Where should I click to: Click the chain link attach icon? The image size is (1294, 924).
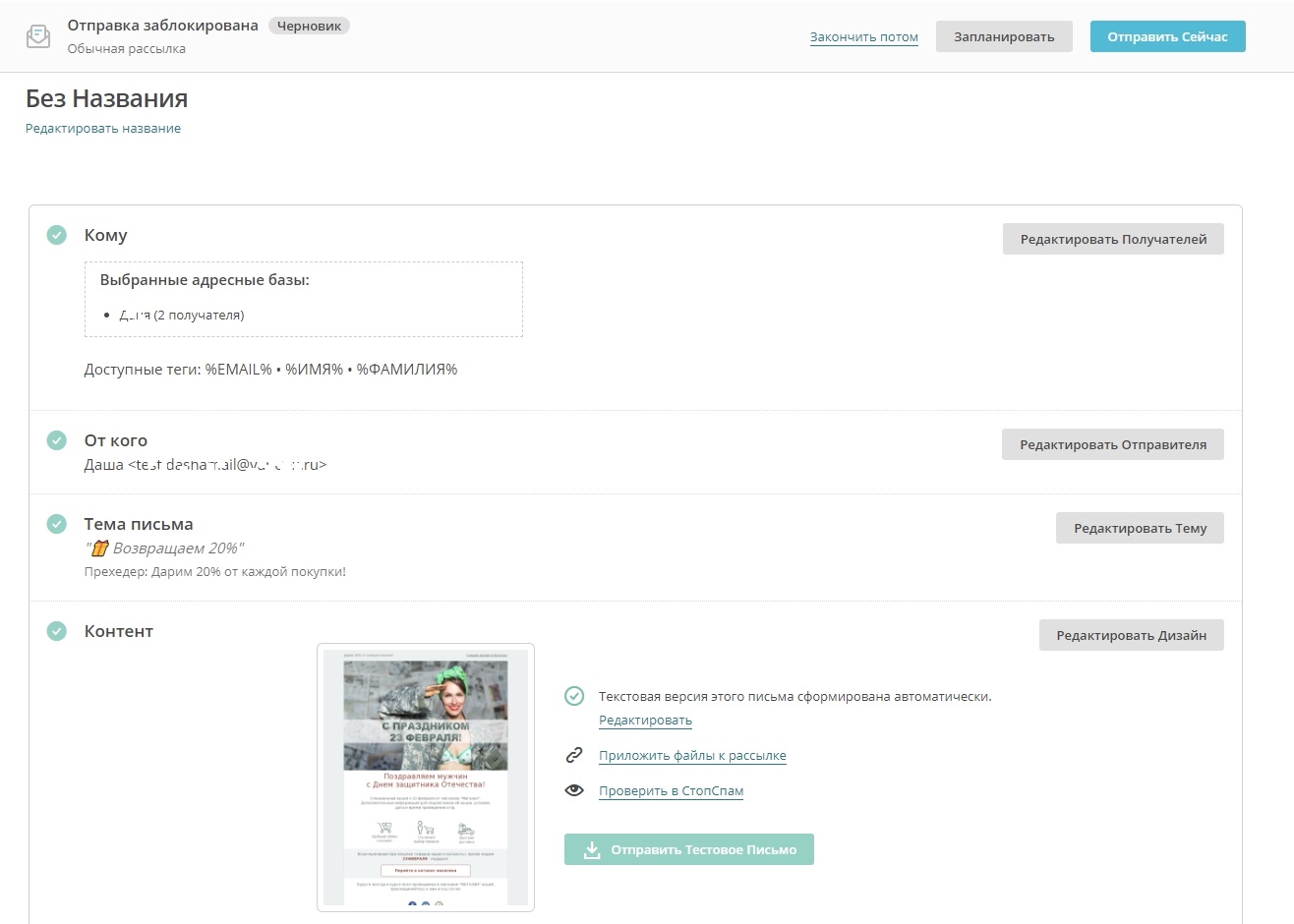point(574,755)
